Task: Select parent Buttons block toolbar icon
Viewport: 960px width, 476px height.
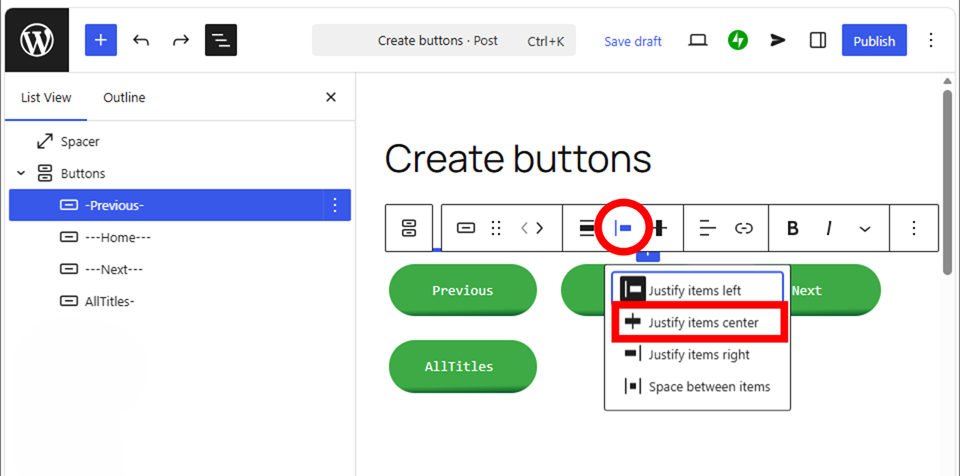Action: [x=409, y=228]
